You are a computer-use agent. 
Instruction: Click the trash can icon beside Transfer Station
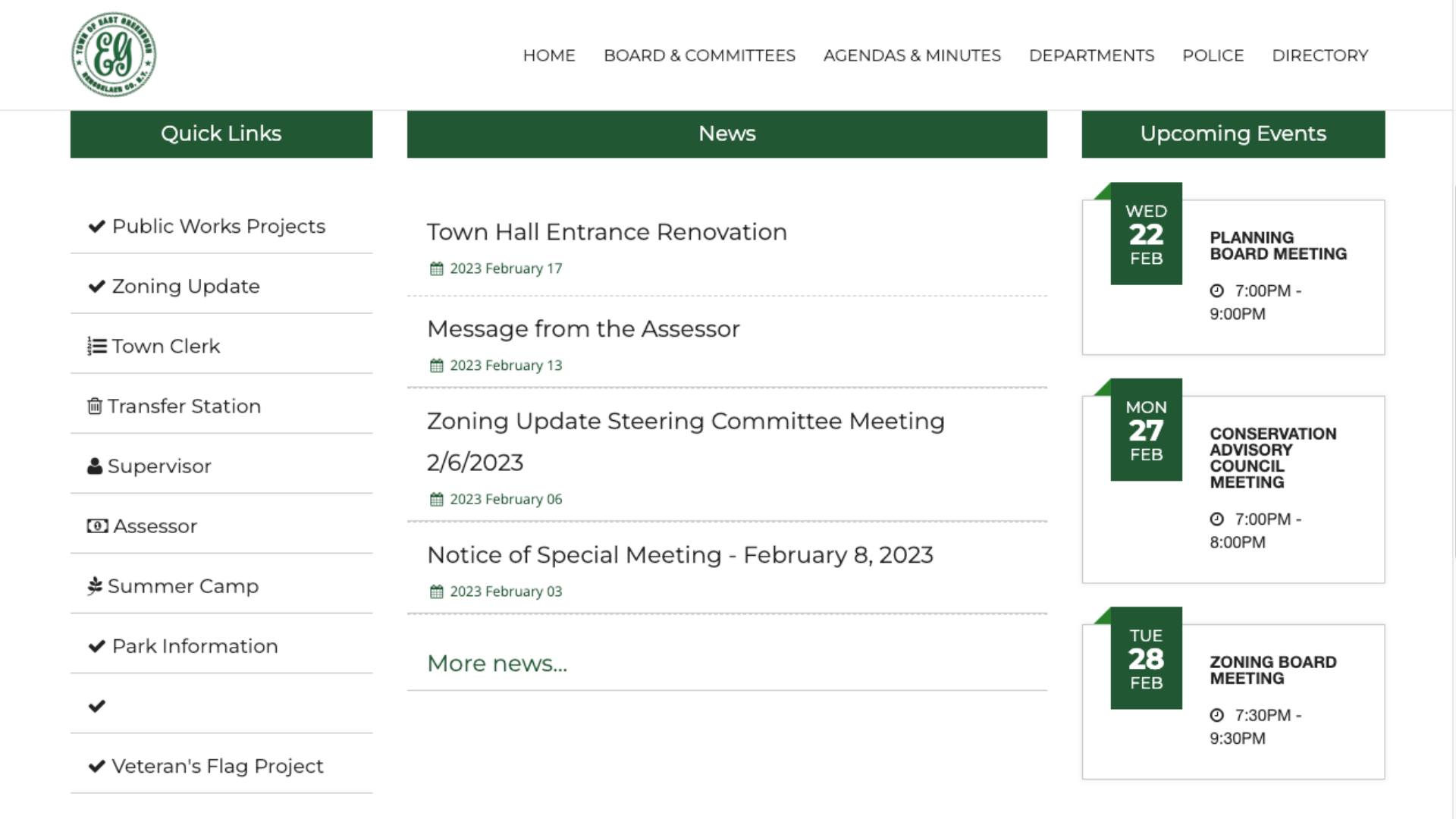(x=95, y=406)
